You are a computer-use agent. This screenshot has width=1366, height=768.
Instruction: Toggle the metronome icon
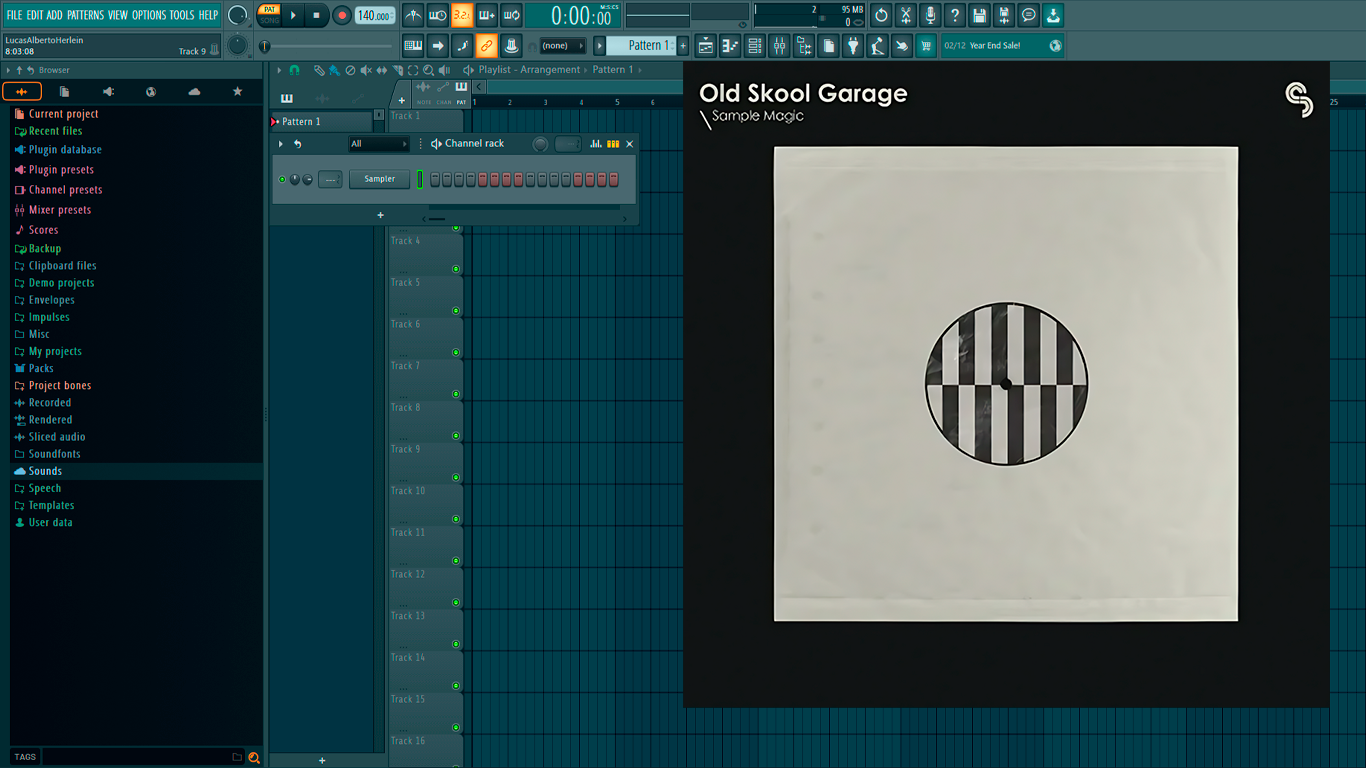coord(413,15)
